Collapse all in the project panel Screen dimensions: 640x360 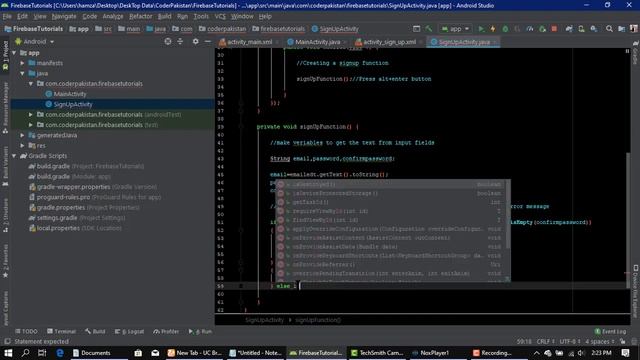tap(180, 42)
